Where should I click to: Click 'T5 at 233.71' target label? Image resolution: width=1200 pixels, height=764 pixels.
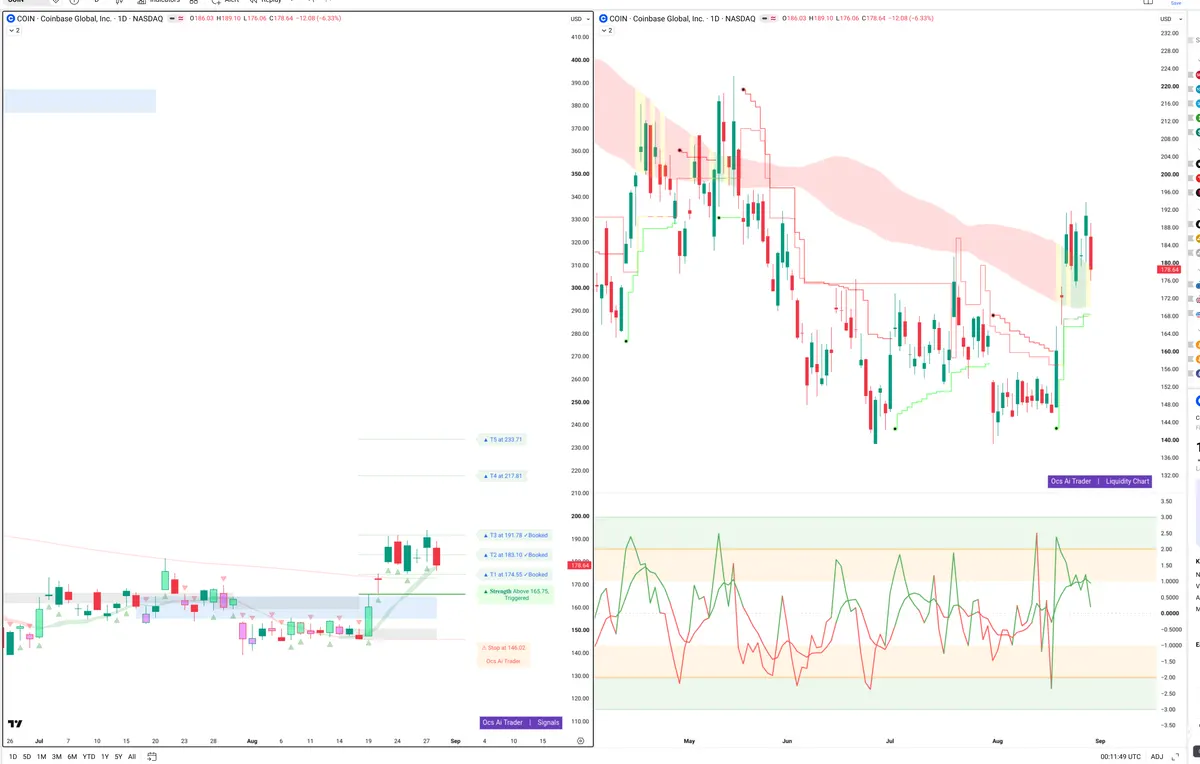tap(503, 439)
